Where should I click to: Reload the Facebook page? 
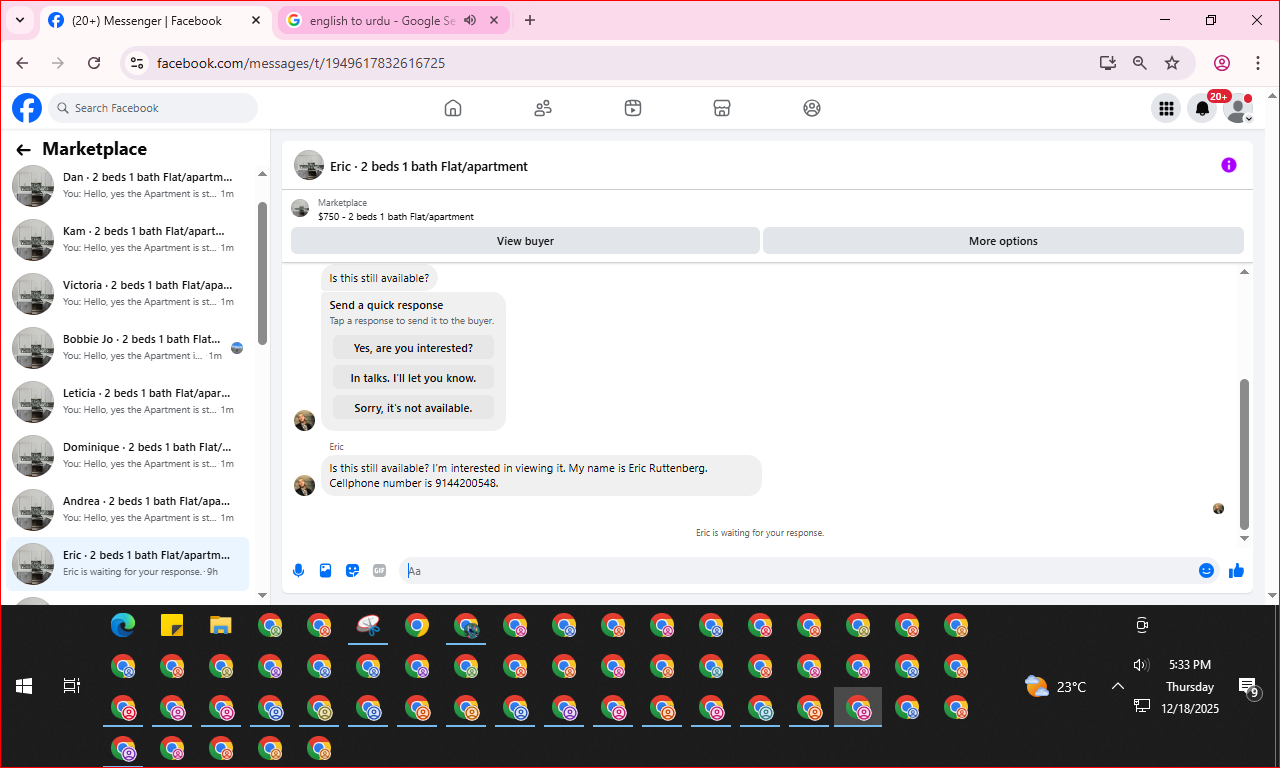click(94, 63)
